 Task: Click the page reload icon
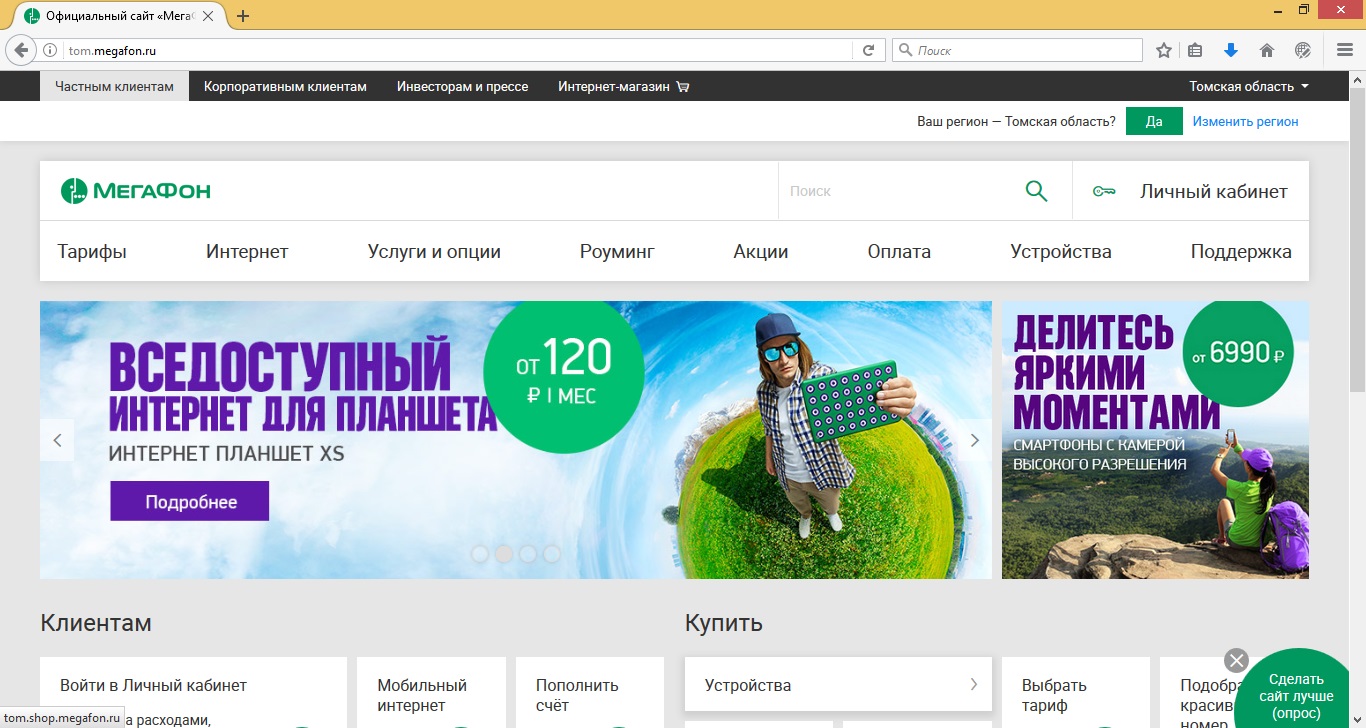click(869, 49)
